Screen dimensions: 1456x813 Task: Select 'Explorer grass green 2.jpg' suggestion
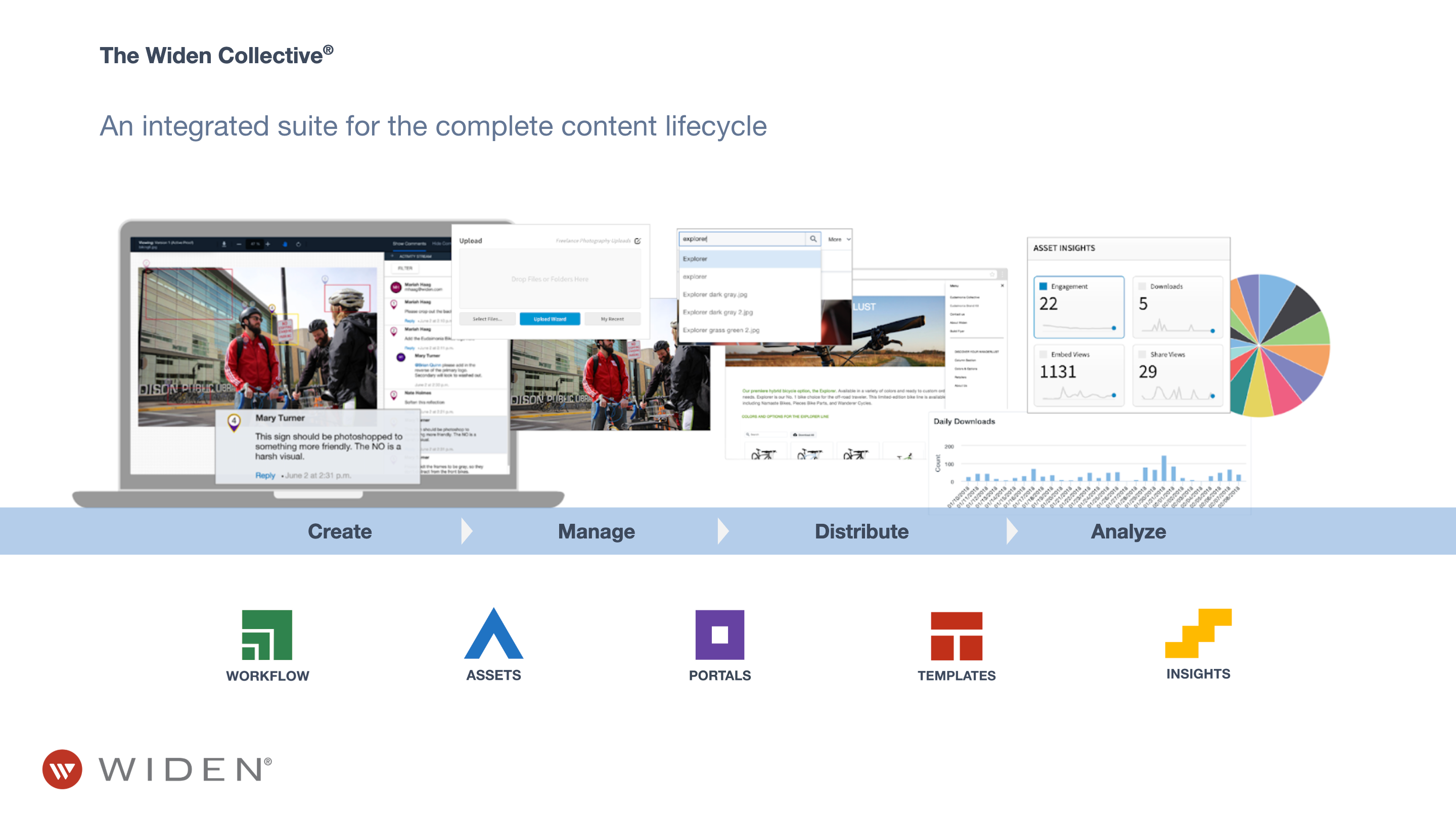point(749,330)
